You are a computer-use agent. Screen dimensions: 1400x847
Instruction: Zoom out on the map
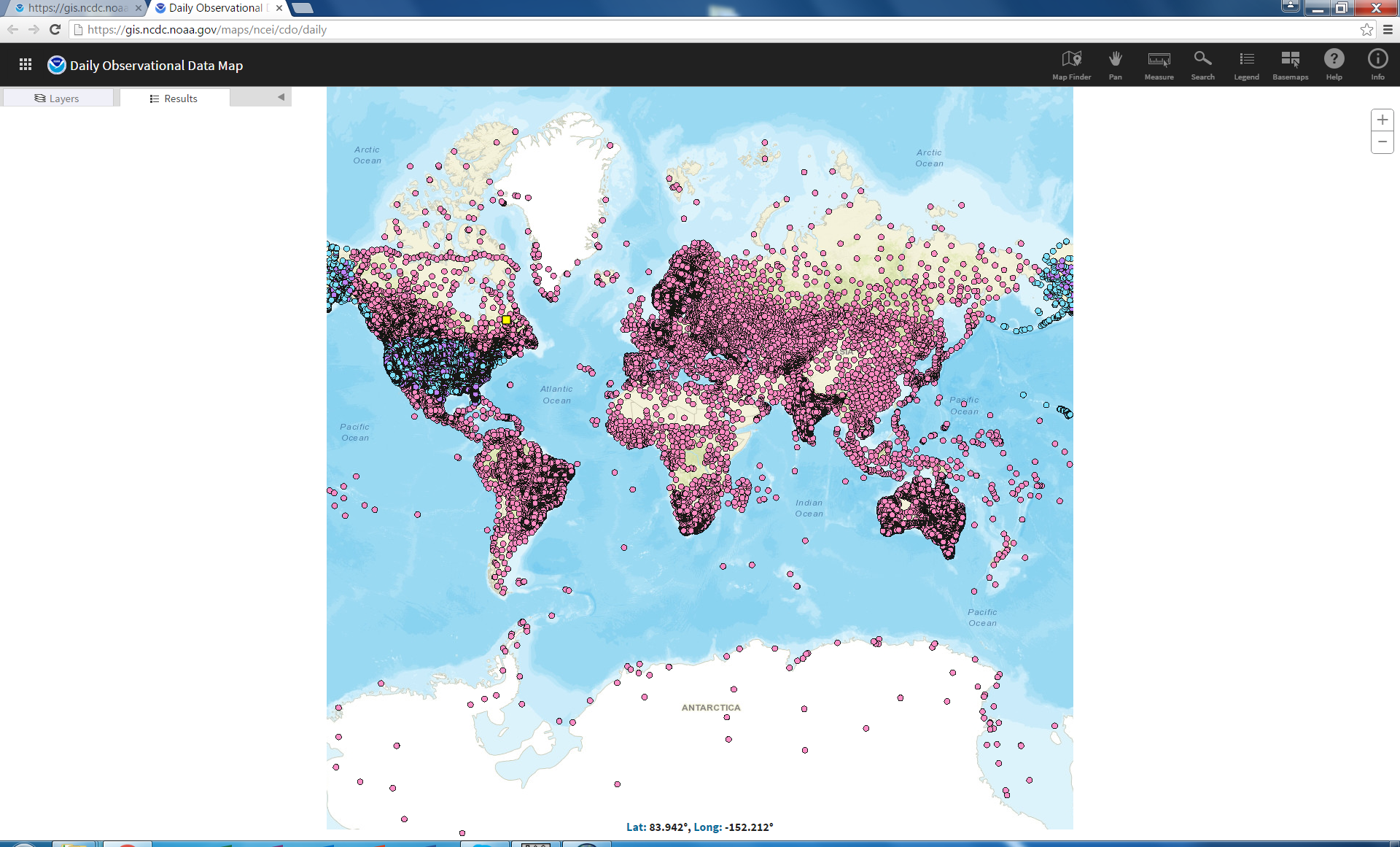[x=1382, y=142]
